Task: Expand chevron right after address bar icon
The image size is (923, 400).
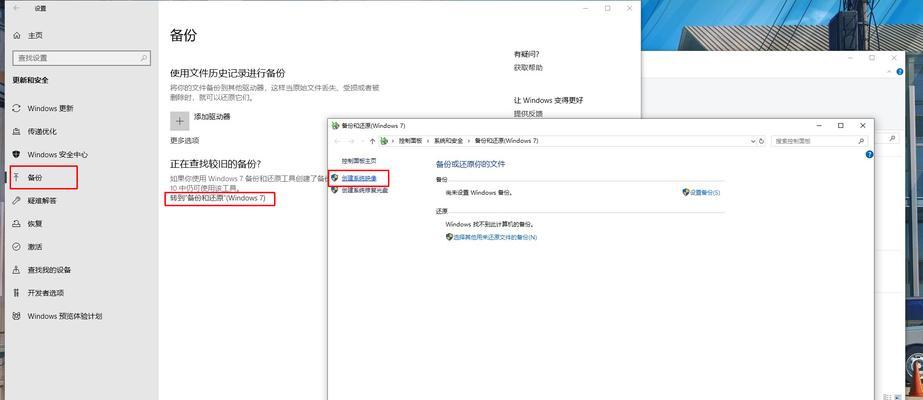Action: 393,141
